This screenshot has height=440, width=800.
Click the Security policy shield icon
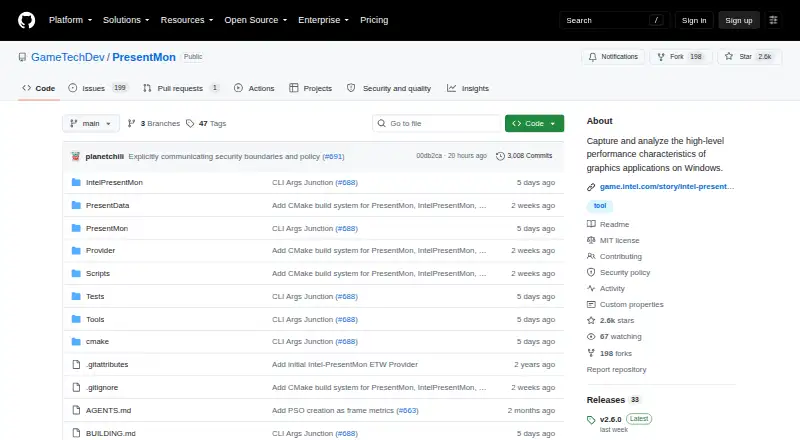591,272
